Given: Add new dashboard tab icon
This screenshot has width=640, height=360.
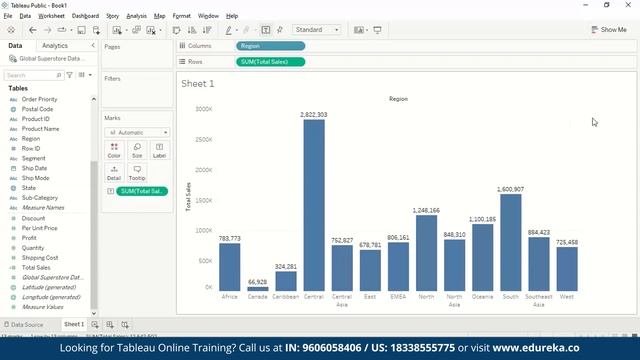Looking at the screenshot, I should coord(110,324).
